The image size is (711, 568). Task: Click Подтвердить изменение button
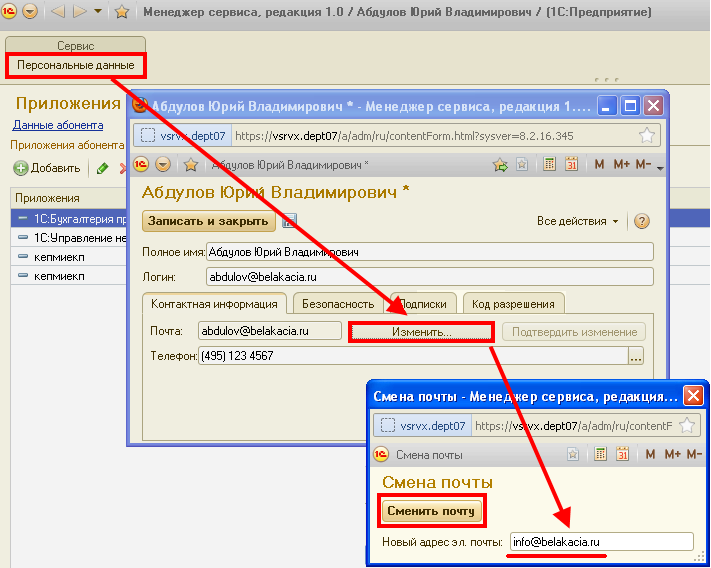(x=574, y=332)
